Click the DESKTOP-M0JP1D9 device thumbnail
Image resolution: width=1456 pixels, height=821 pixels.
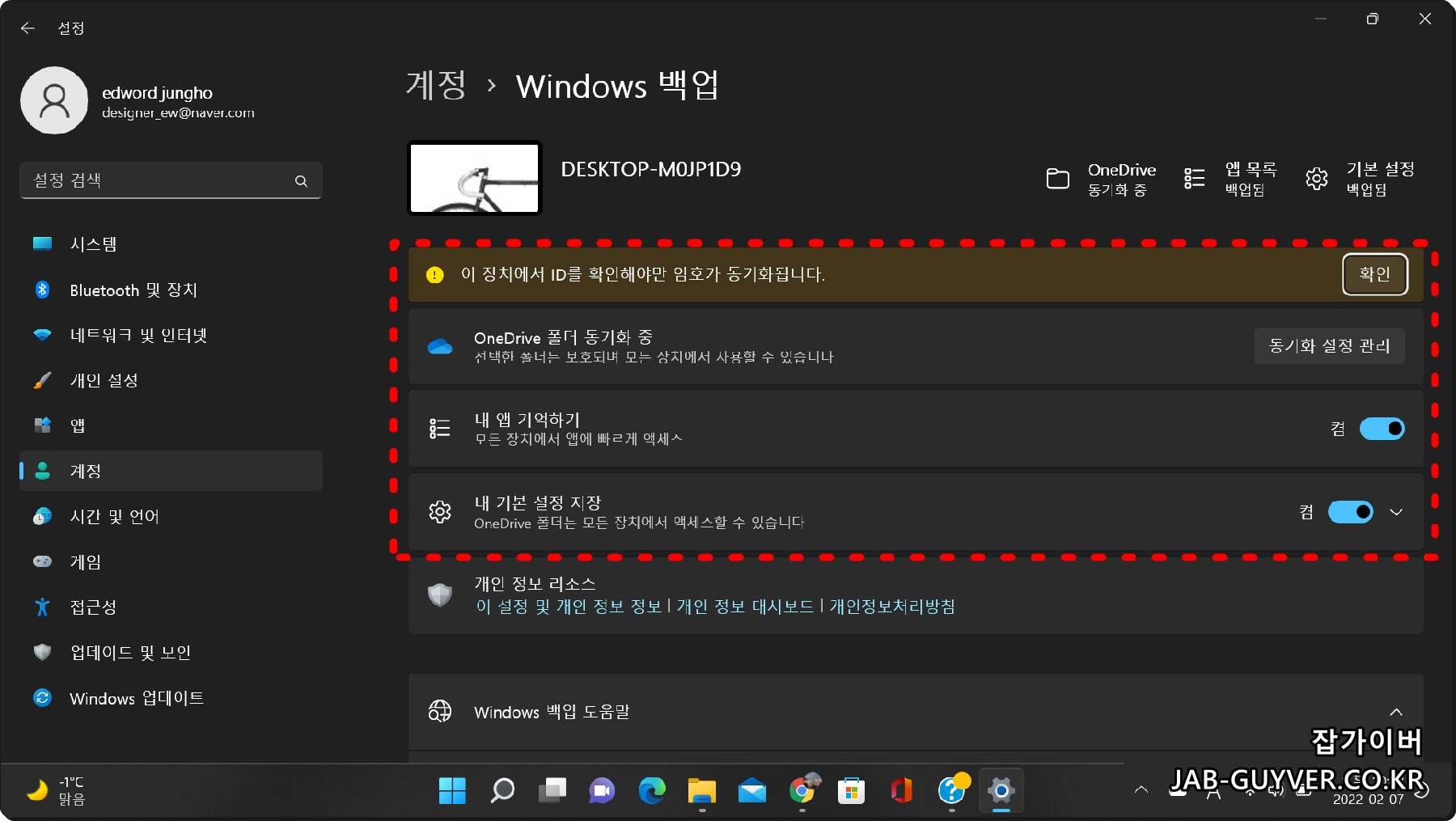[x=475, y=178]
